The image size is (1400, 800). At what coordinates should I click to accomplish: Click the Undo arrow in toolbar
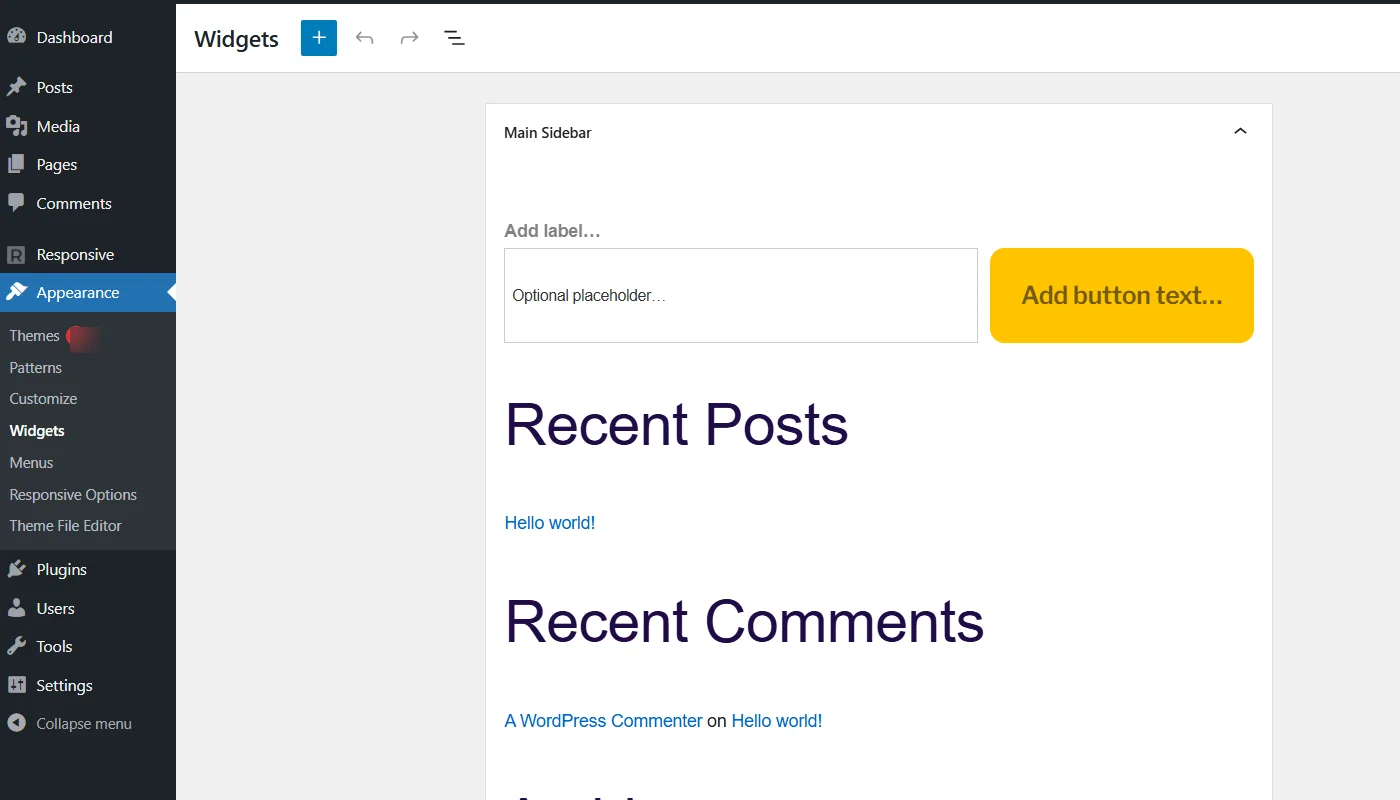(x=365, y=38)
